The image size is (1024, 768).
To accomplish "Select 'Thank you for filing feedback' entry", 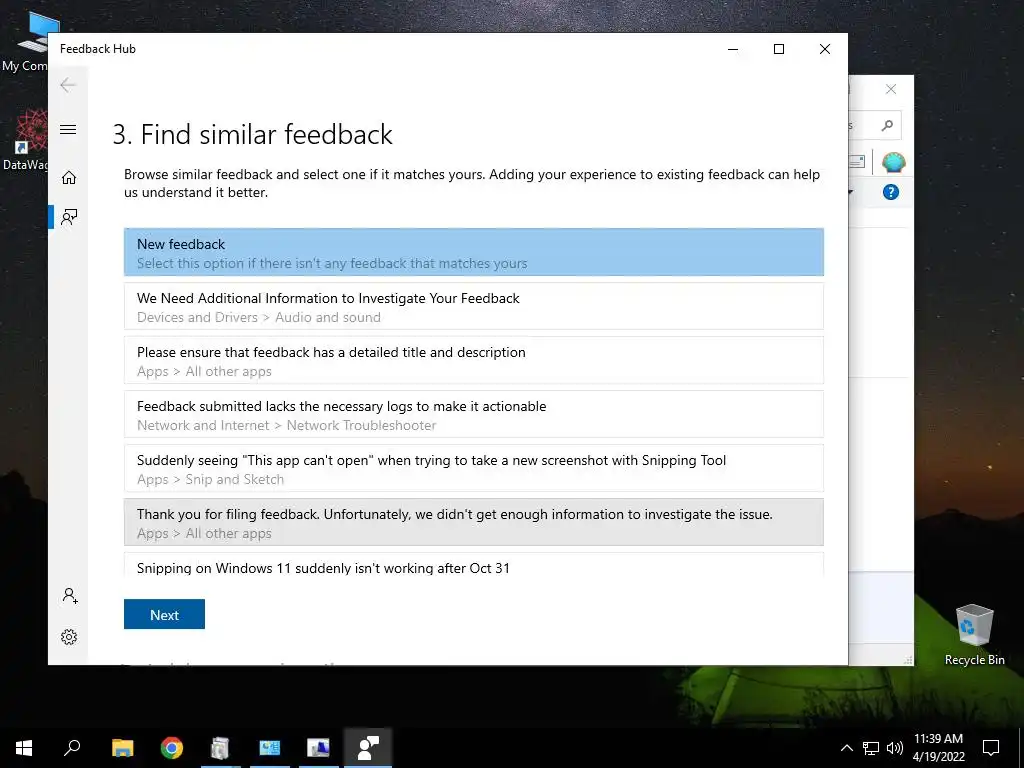I will click(x=473, y=522).
